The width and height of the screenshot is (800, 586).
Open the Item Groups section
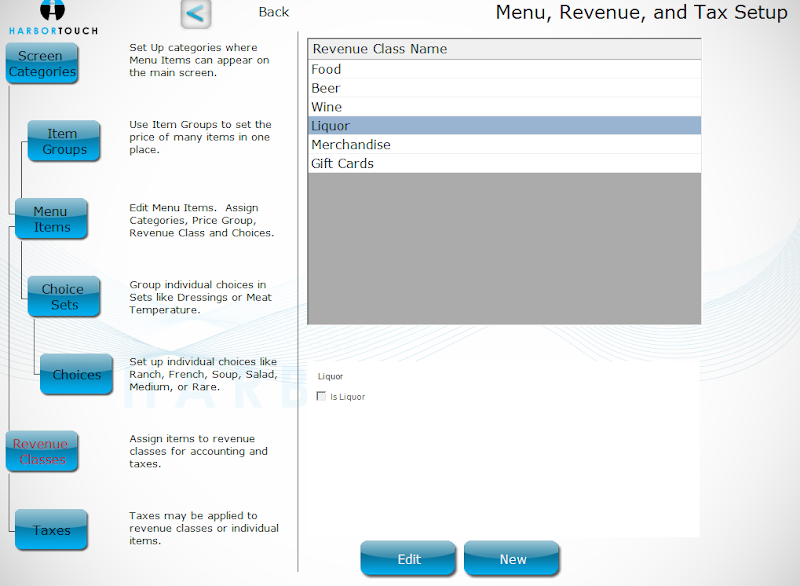(64, 141)
